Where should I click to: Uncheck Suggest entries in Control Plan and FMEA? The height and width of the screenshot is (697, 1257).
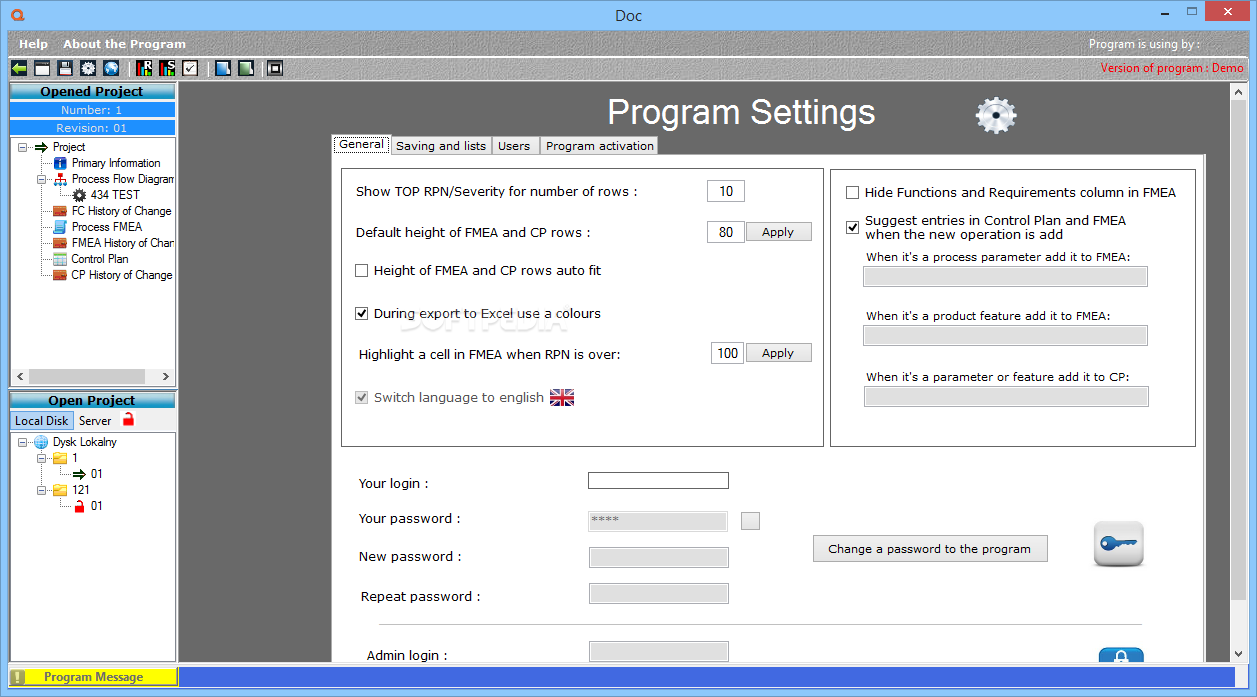tap(853, 227)
